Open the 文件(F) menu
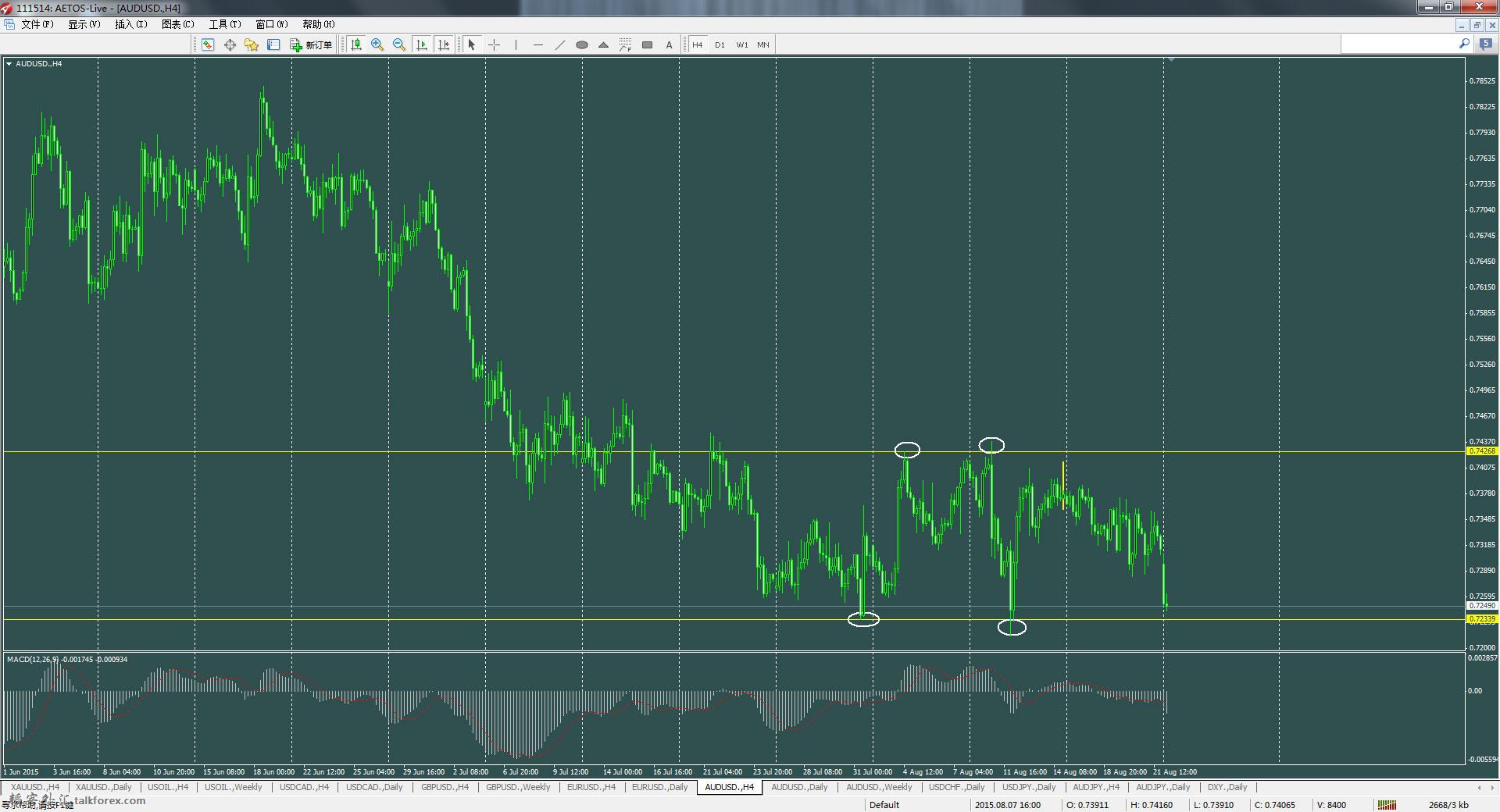 click(37, 24)
